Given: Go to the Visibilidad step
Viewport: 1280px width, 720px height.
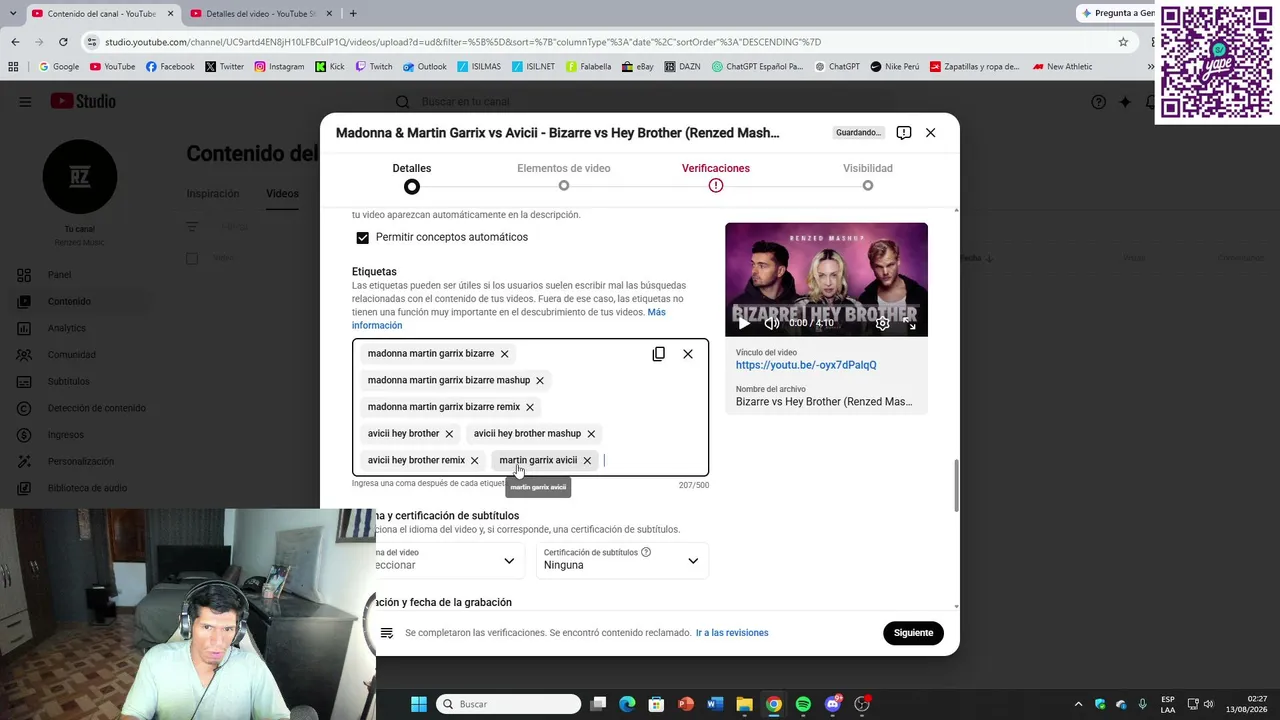Looking at the screenshot, I should click(868, 176).
